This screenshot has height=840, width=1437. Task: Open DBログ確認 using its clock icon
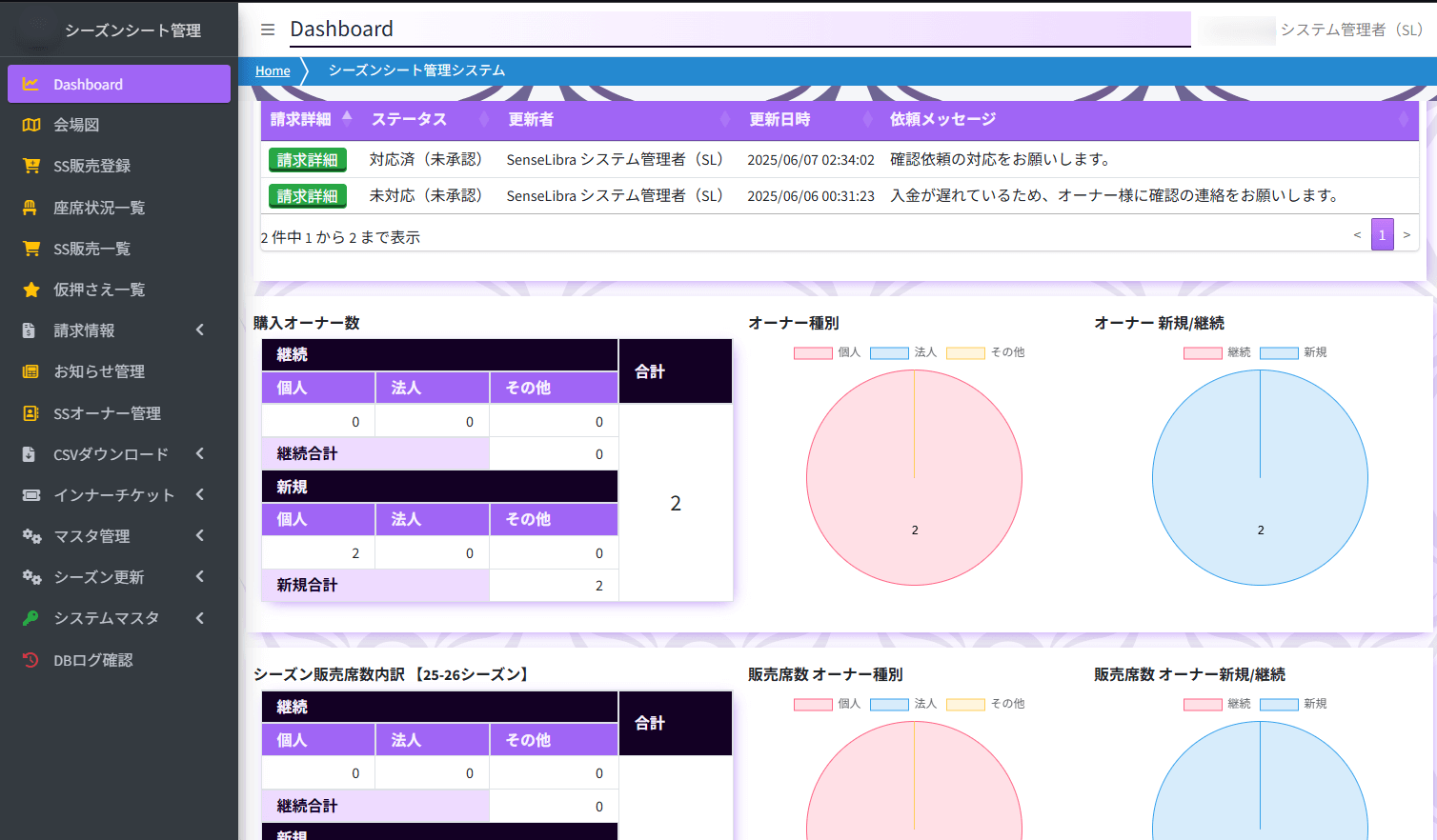[31, 660]
